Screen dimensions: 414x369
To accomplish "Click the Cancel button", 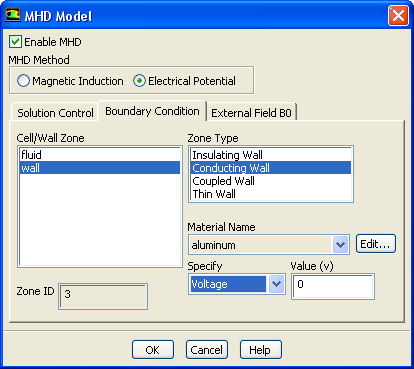I will pyautogui.click(x=207, y=350).
